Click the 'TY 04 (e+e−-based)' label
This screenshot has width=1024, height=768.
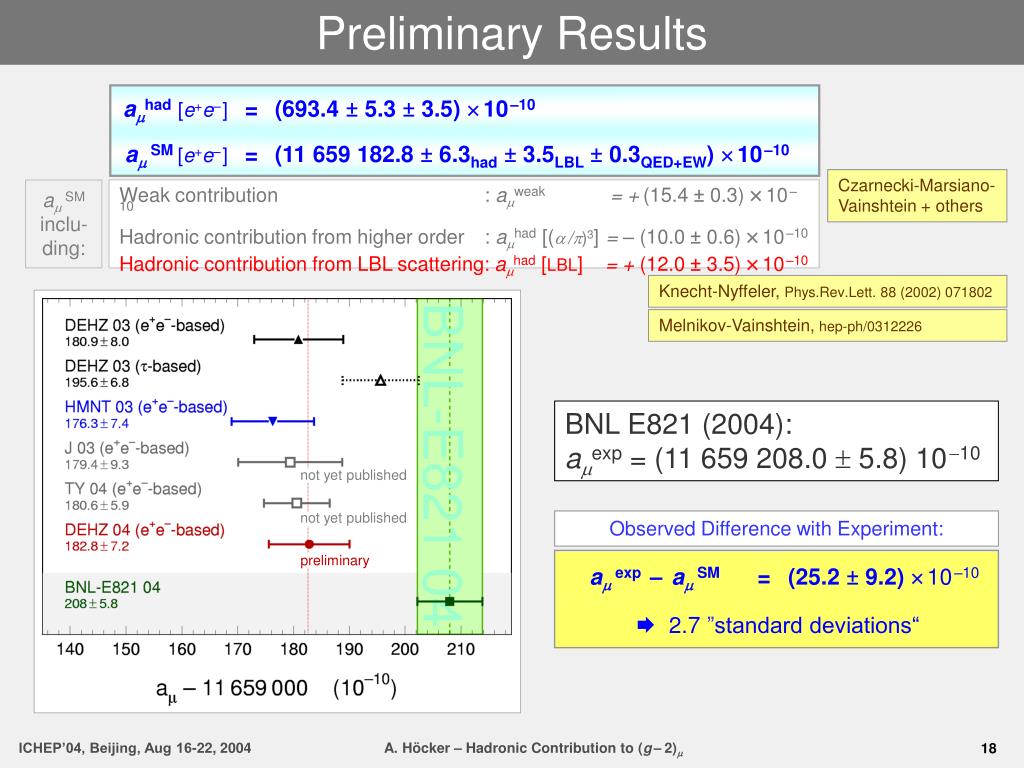133,488
